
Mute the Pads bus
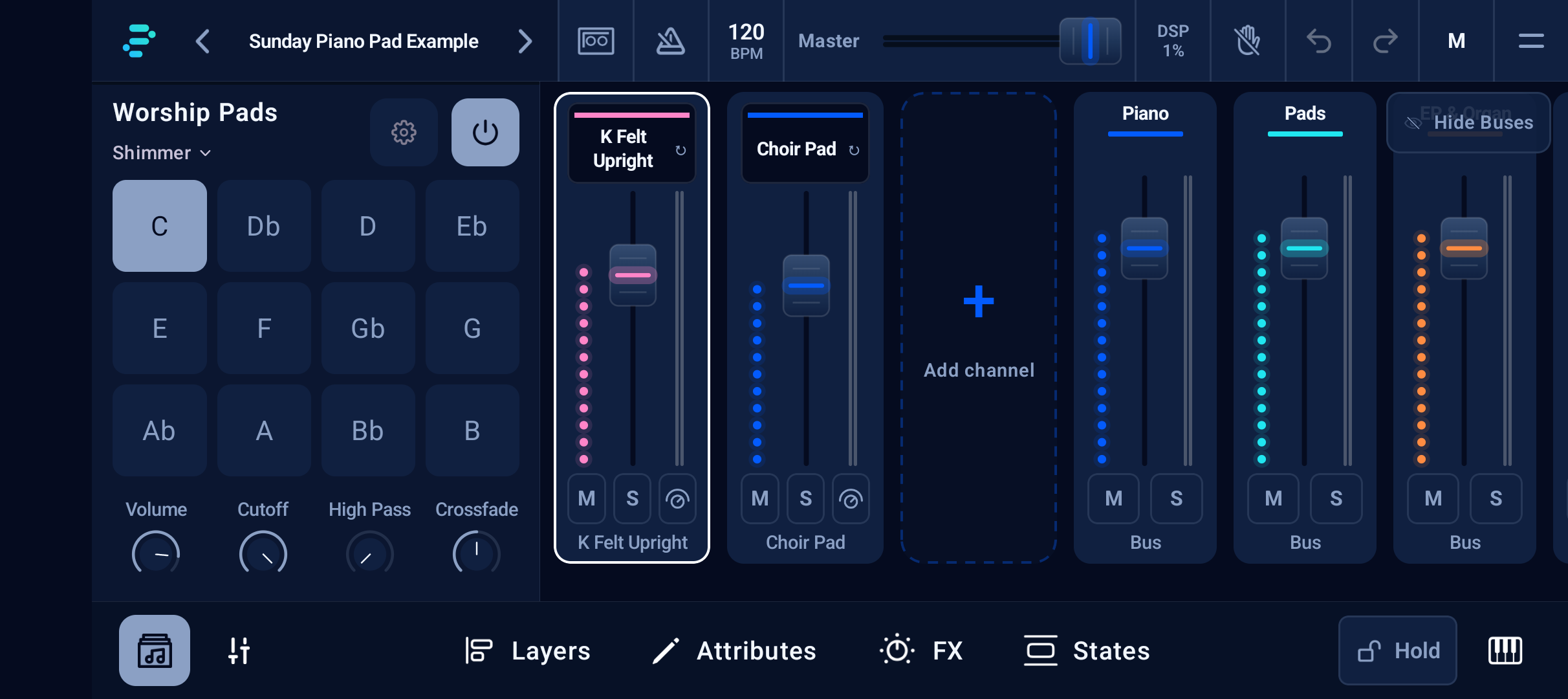1274,498
